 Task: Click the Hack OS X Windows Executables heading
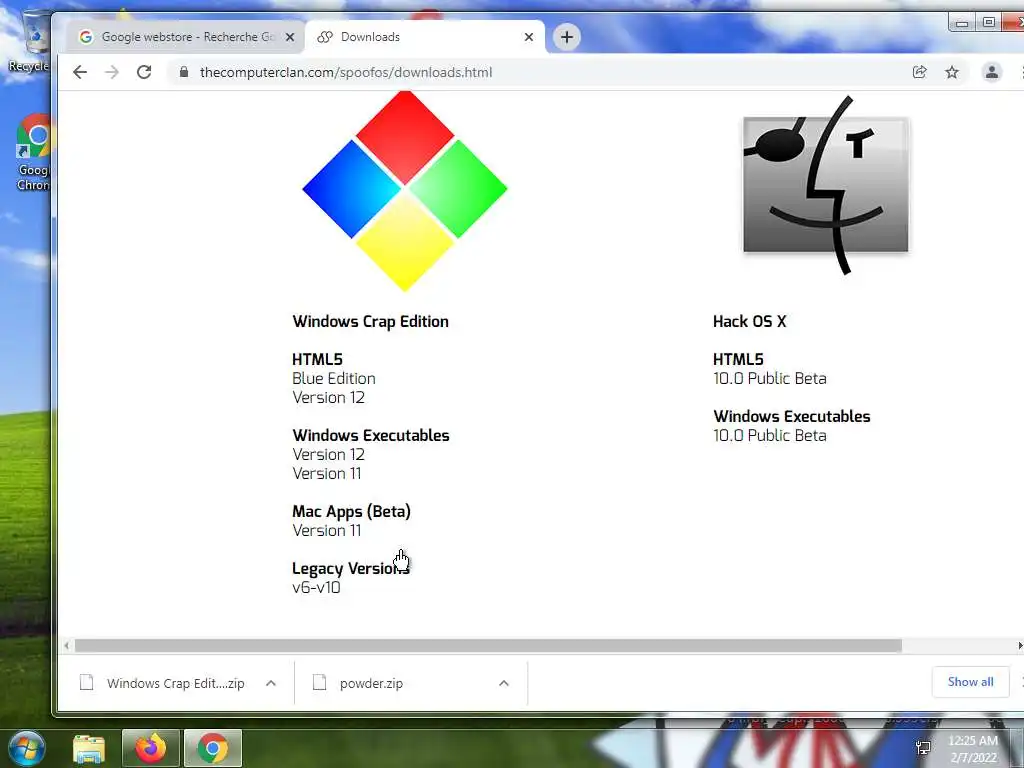click(792, 417)
